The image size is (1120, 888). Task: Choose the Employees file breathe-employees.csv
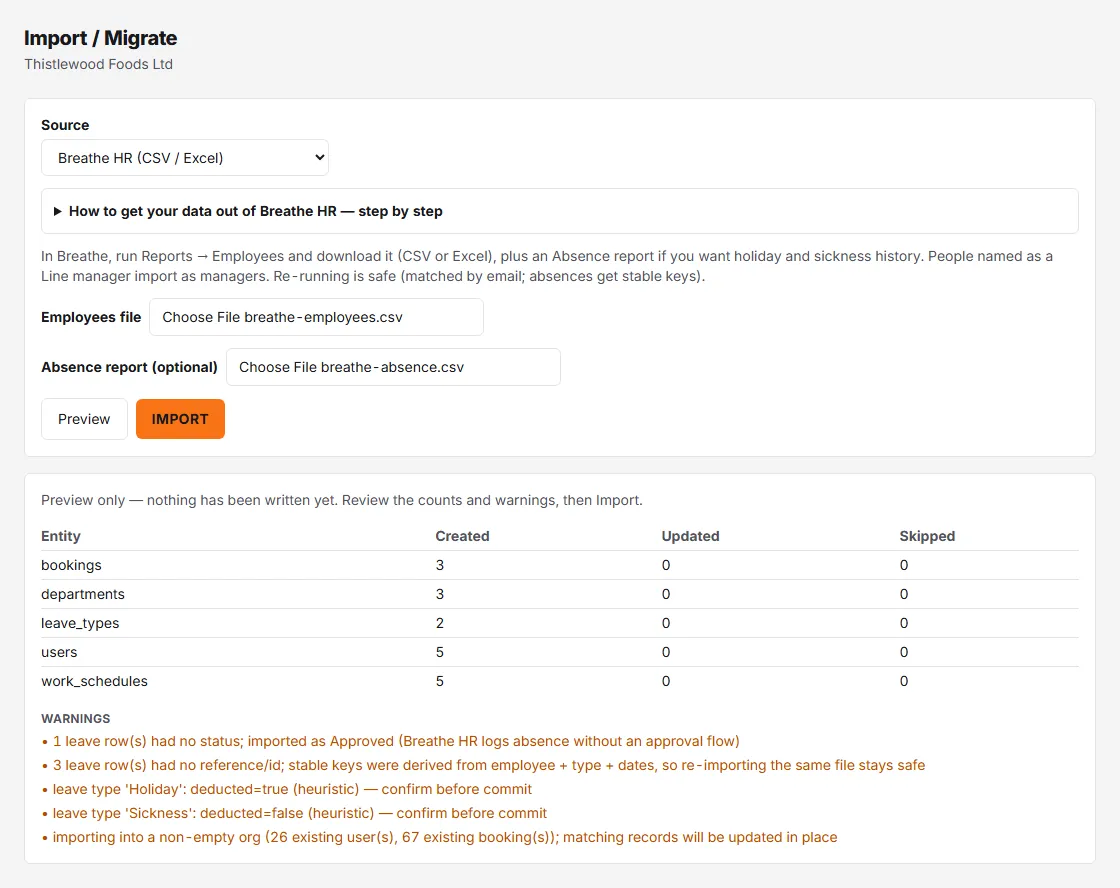[x=316, y=317]
